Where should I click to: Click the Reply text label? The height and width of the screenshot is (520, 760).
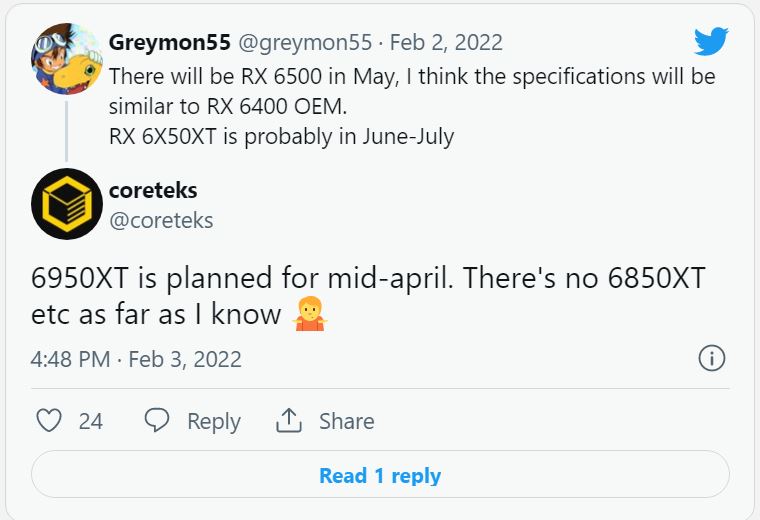click(214, 421)
